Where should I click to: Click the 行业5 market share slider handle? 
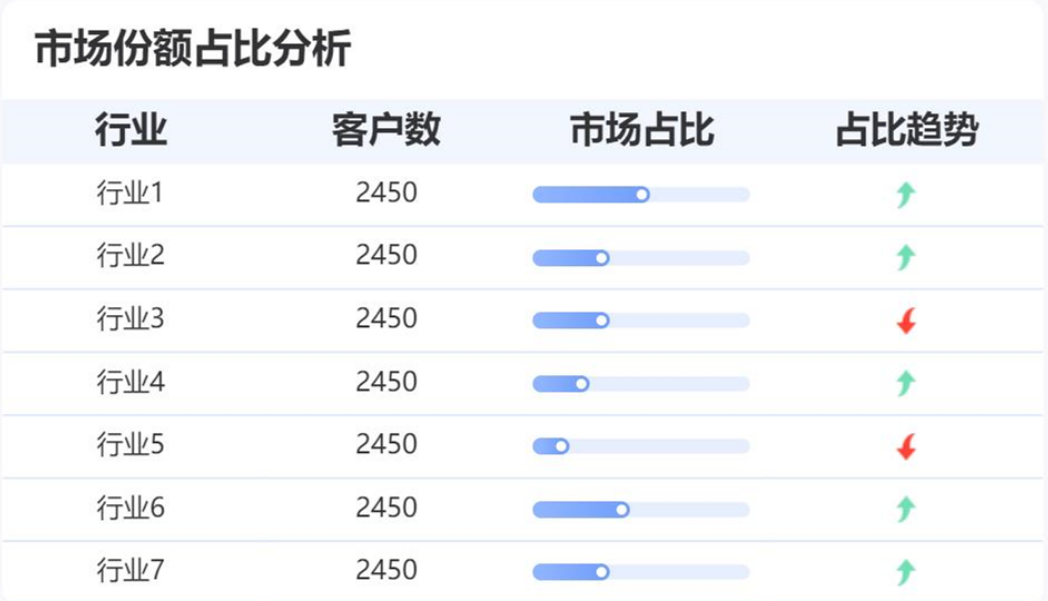[x=561, y=446]
